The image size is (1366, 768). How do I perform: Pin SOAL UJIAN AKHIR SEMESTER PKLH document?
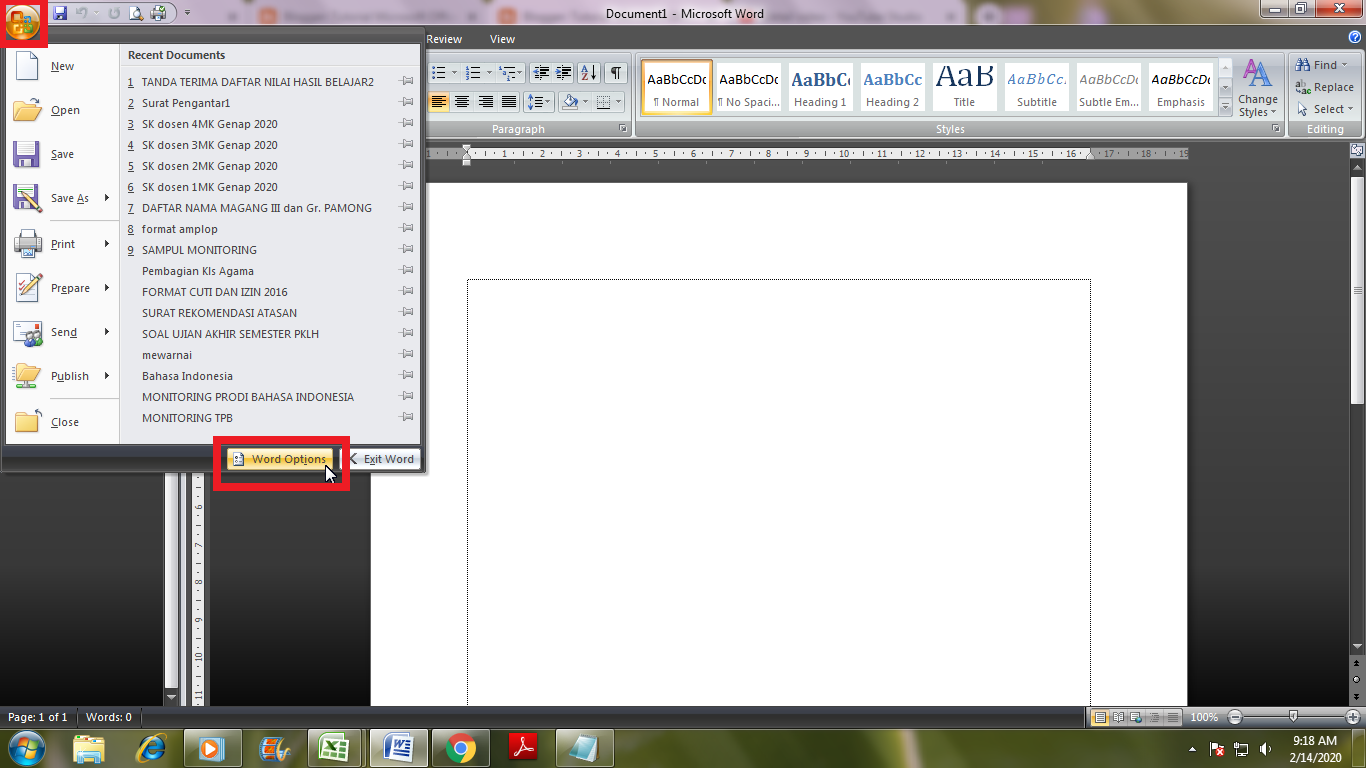tap(407, 334)
